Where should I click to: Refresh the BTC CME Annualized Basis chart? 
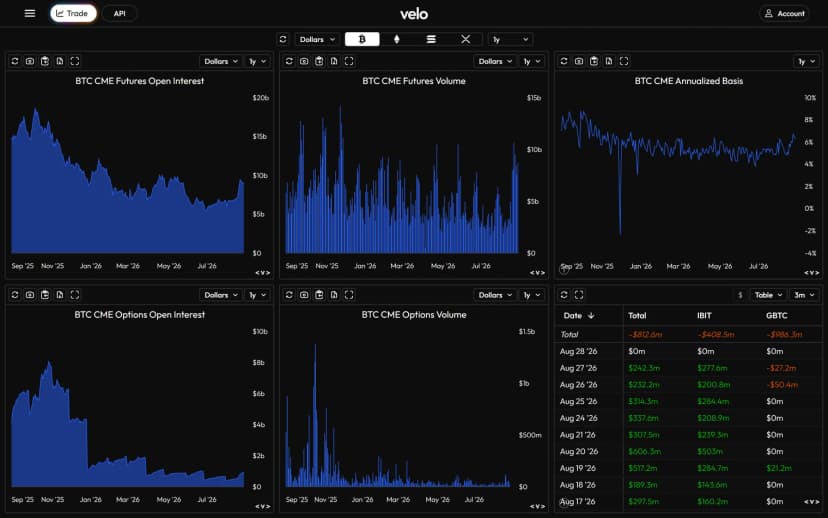(x=564, y=61)
